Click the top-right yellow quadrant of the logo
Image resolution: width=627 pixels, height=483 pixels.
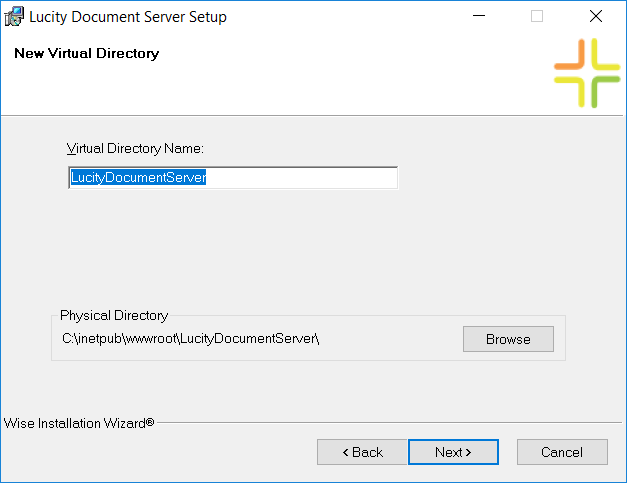(605, 54)
